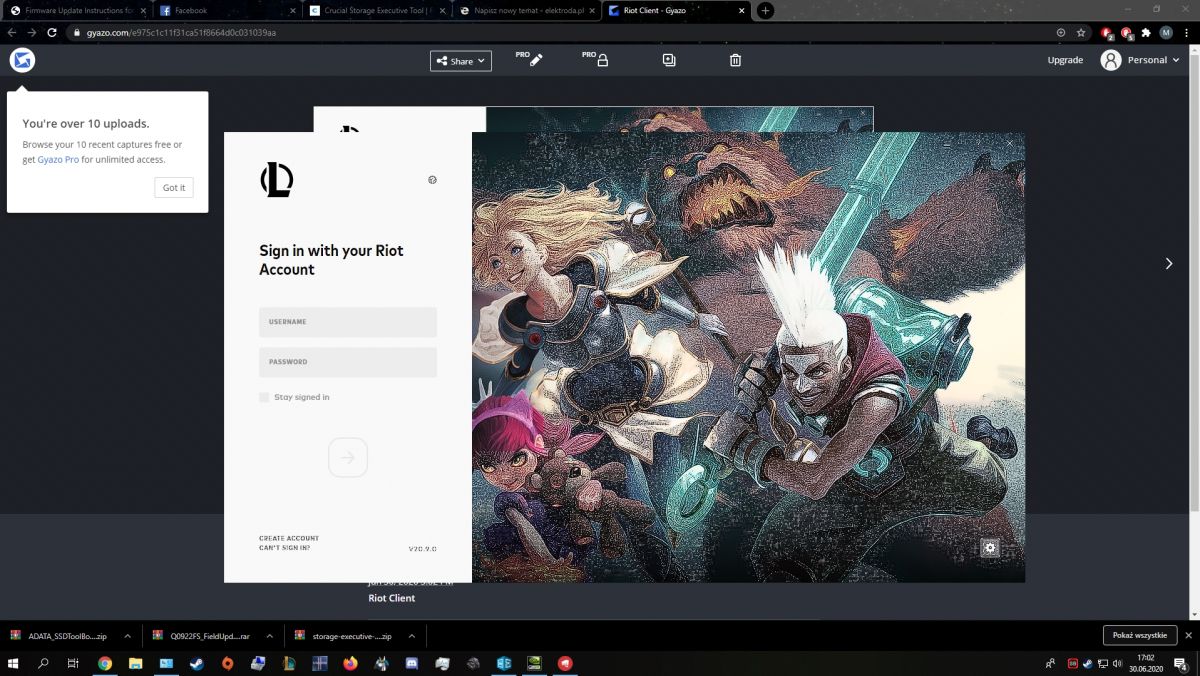Click the add to collection icon
Screen dimensions: 1200x676
coord(669,60)
